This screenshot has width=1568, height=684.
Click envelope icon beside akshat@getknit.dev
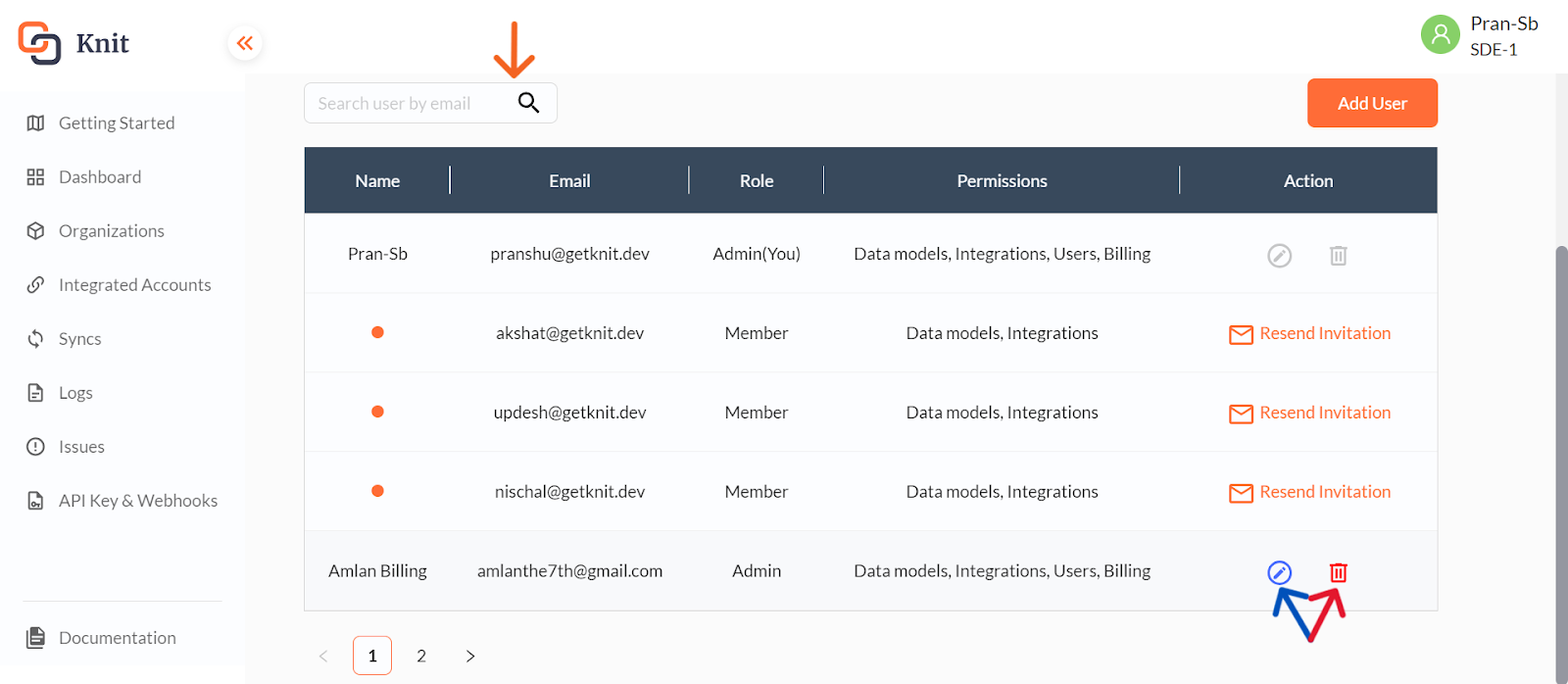tap(1241, 334)
